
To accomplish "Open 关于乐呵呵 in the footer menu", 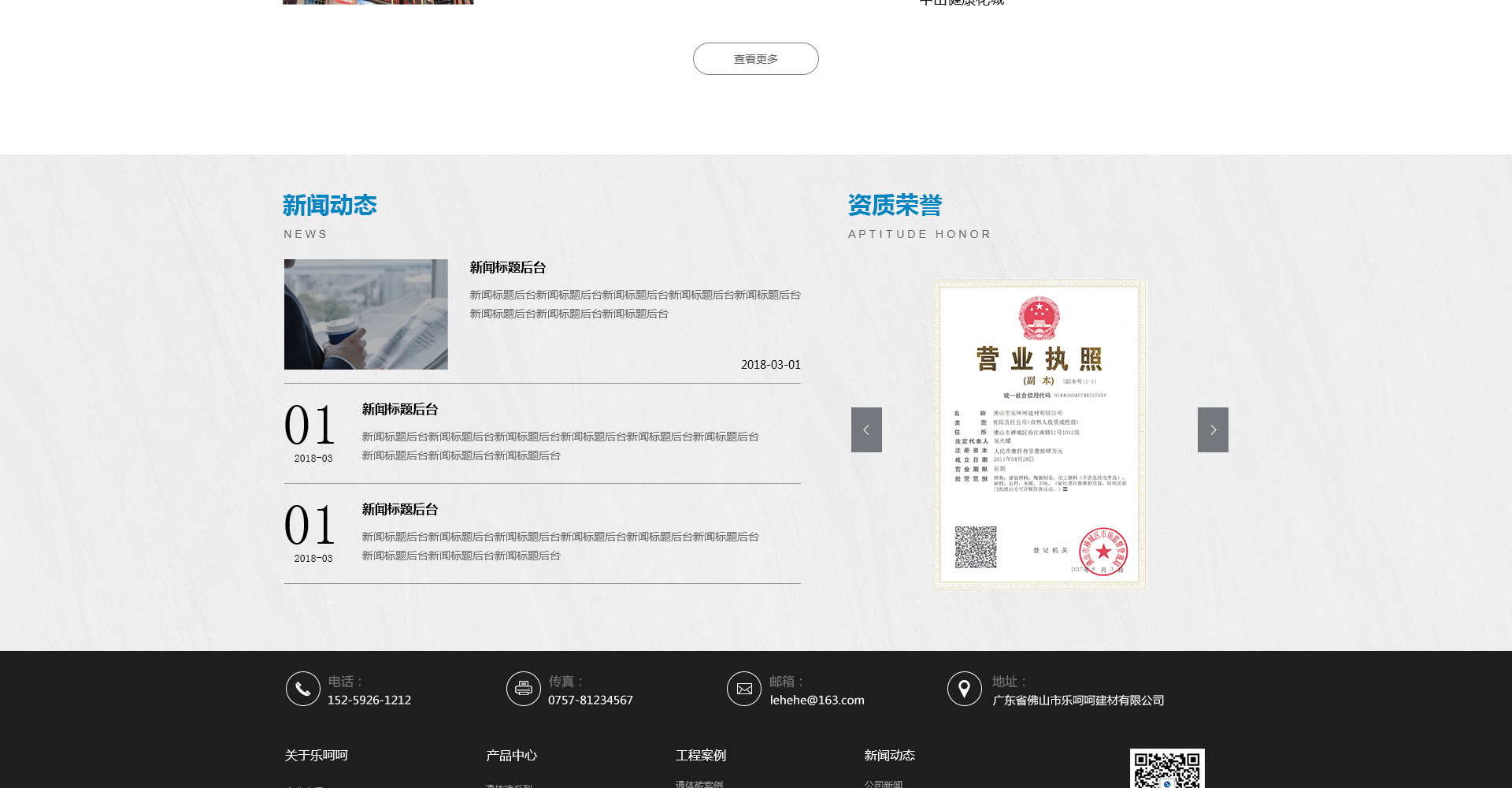I will pos(316,756).
